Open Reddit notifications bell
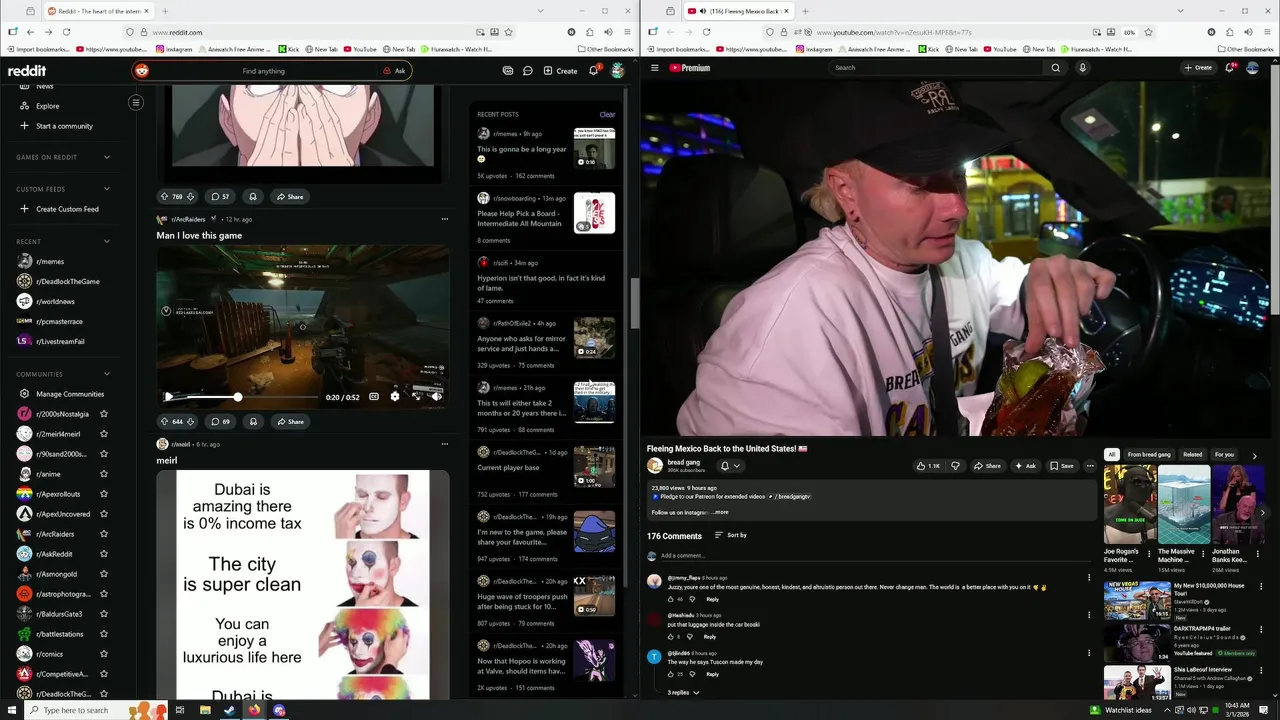 [593, 71]
